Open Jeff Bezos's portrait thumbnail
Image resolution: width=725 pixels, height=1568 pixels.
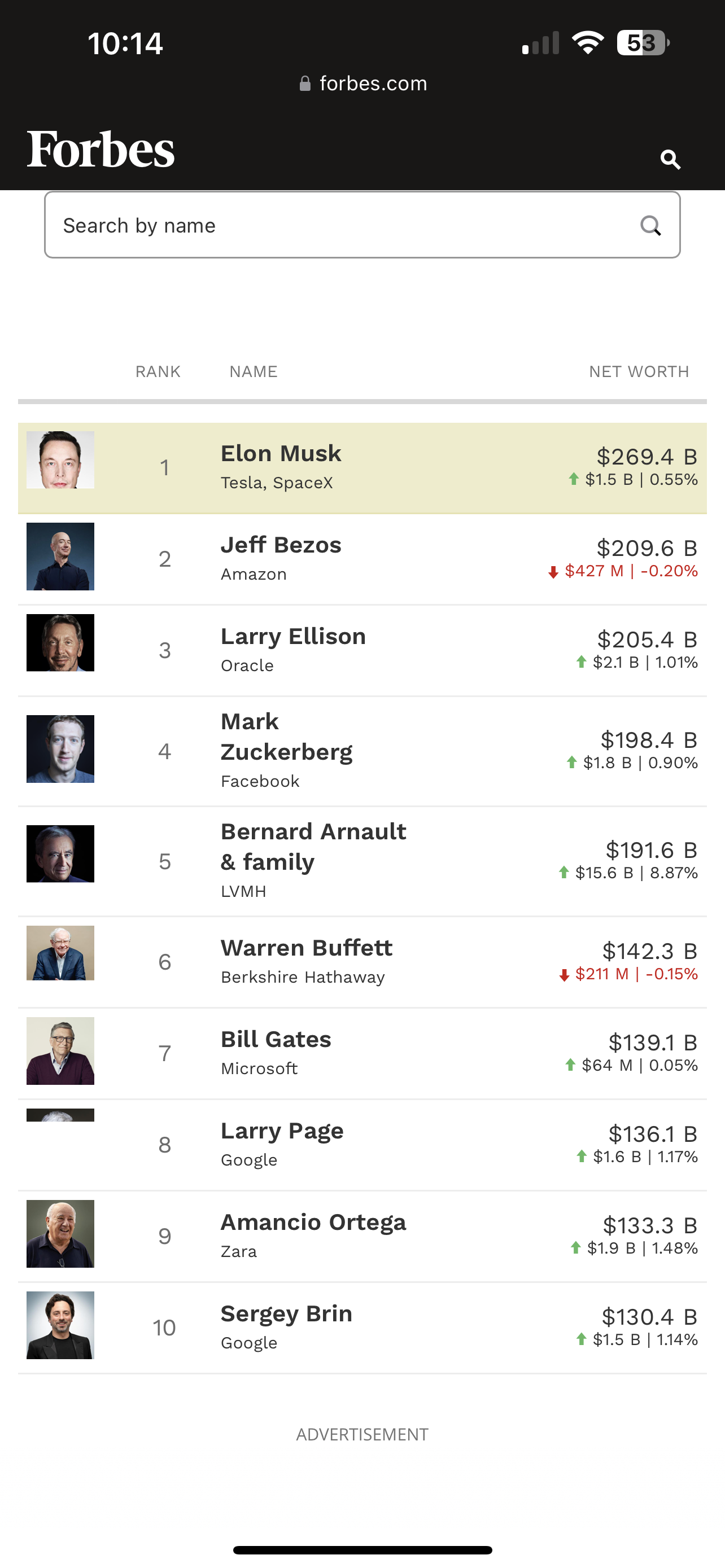tap(60, 557)
